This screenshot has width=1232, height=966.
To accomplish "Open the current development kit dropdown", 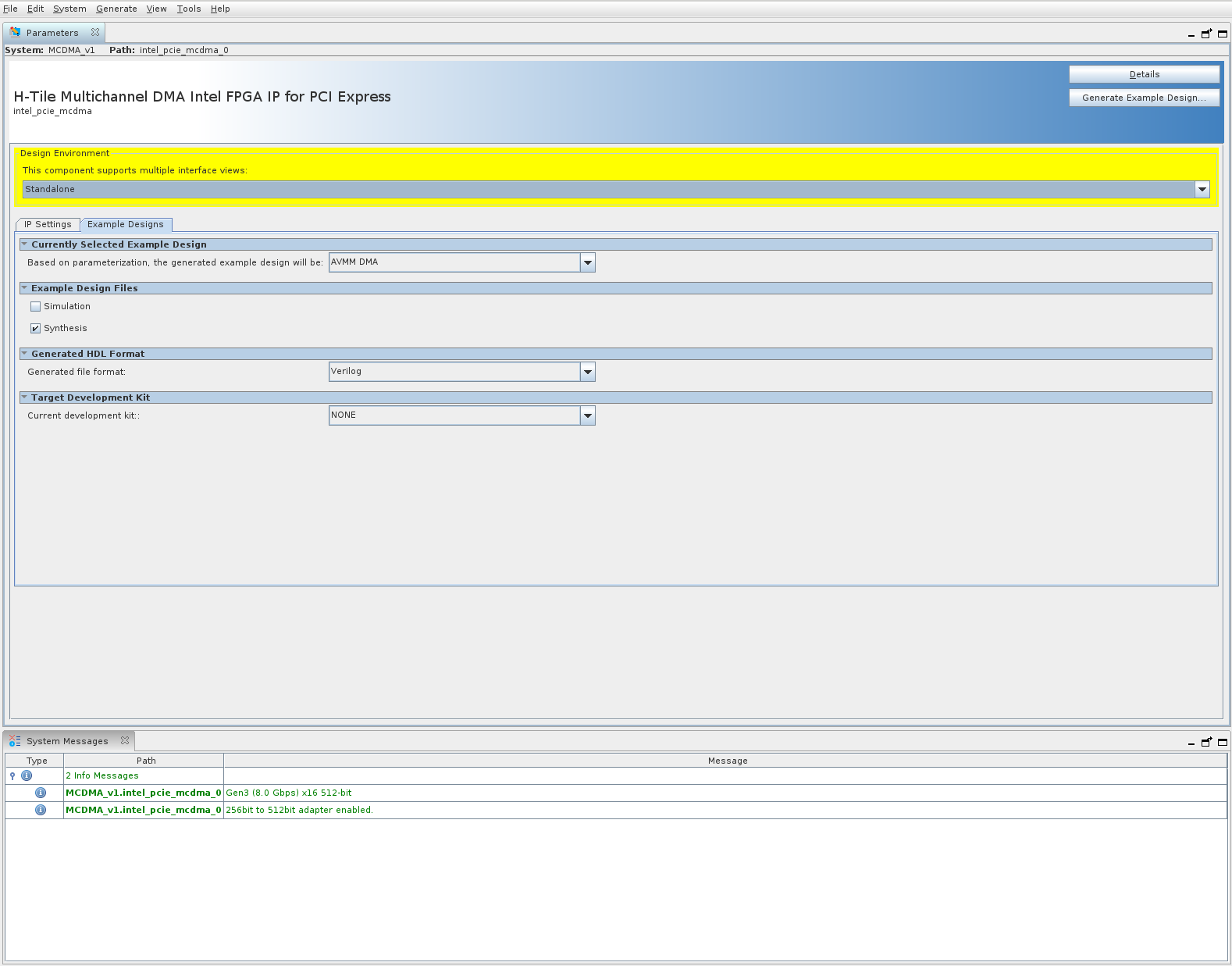I will (588, 415).
